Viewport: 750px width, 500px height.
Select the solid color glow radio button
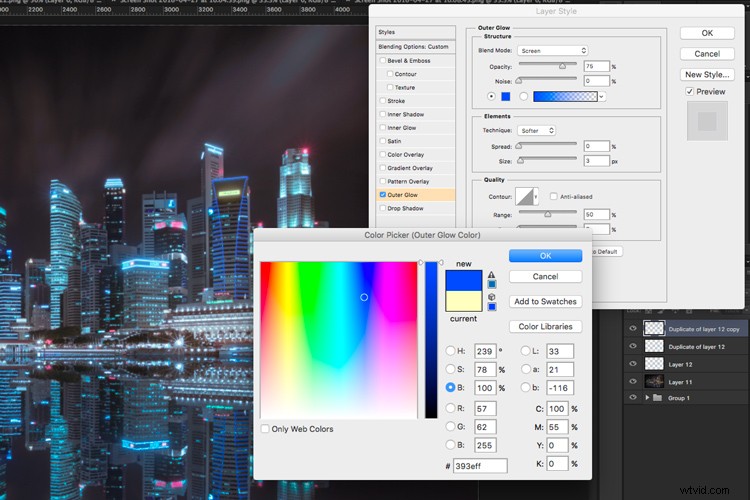click(491, 96)
